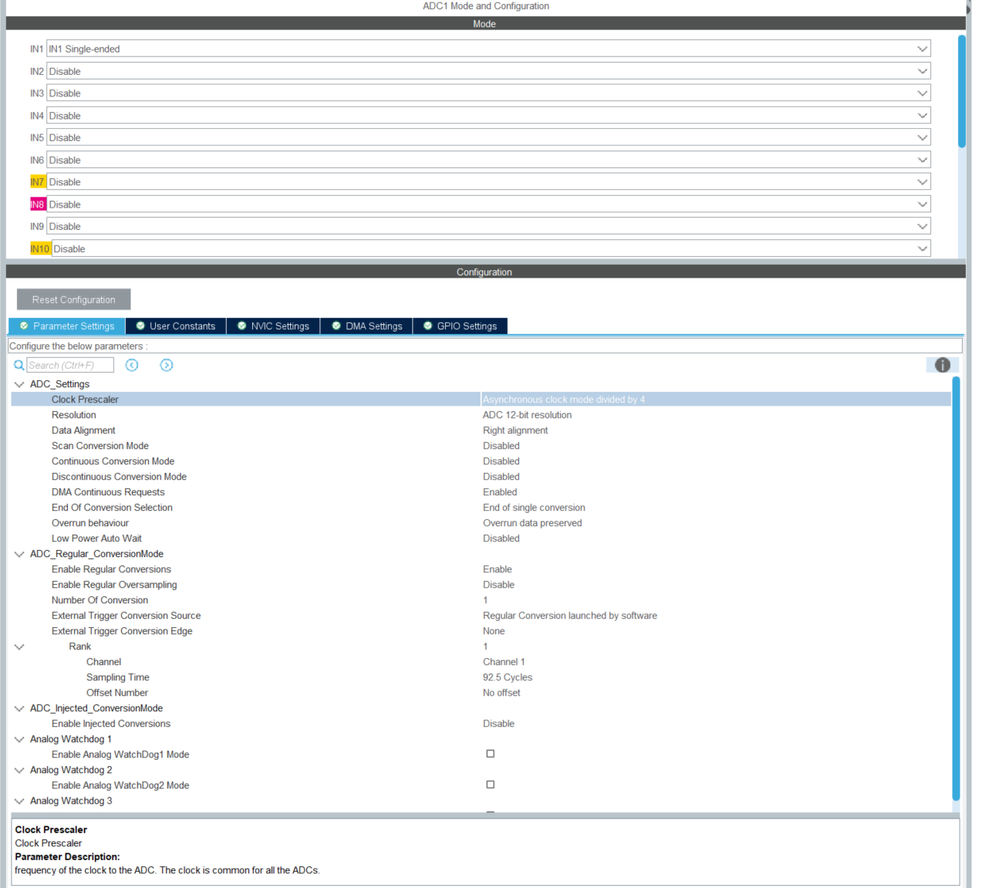Select Enable Injected Conversions parameter
Image resolution: width=999 pixels, height=888 pixels.
click(x=111, y=724)
